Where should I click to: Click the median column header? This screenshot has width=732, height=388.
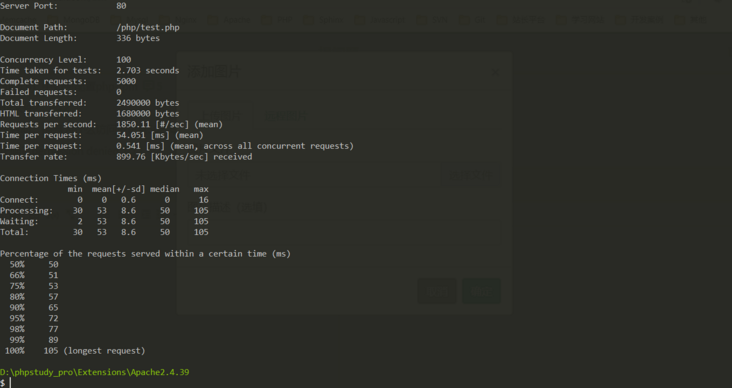165,189
